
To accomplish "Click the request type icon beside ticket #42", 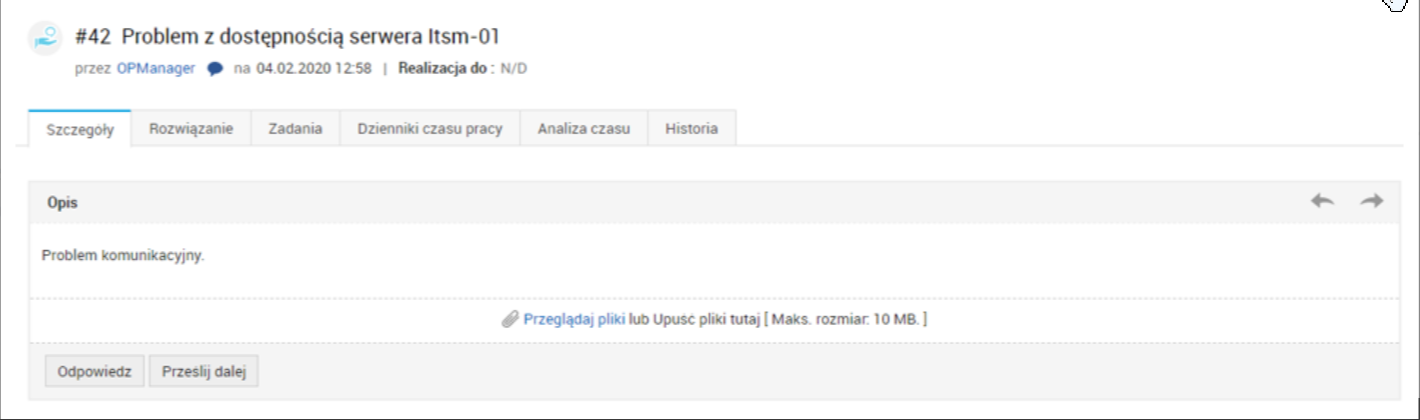I will click(x=43, y=36).
